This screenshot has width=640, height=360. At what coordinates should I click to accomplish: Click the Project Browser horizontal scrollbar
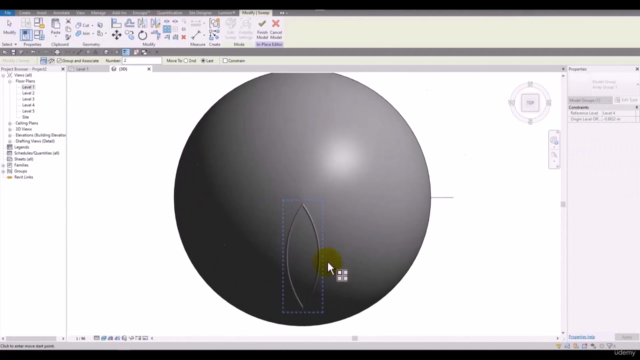[31, 338]
